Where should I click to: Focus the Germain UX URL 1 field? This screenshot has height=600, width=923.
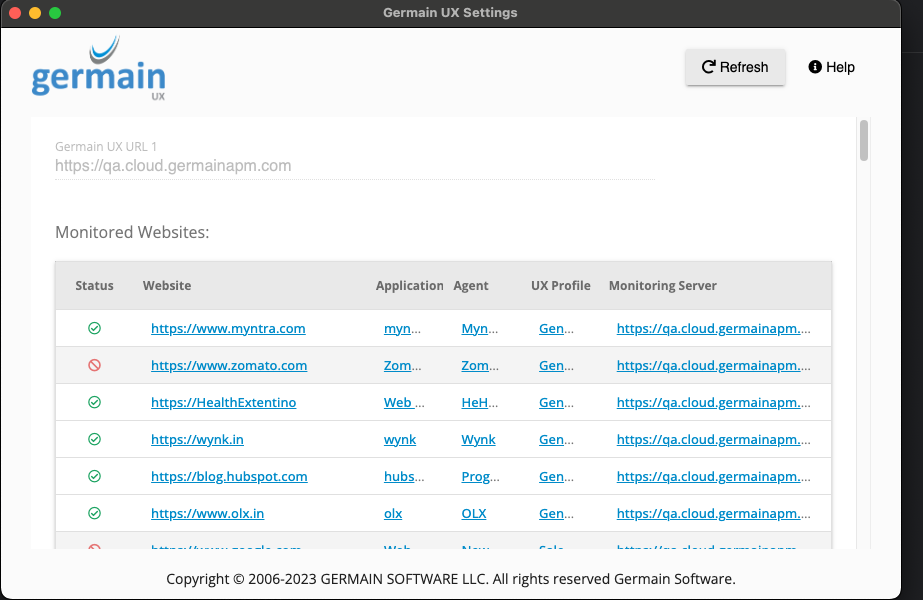(x=355, y=166)
